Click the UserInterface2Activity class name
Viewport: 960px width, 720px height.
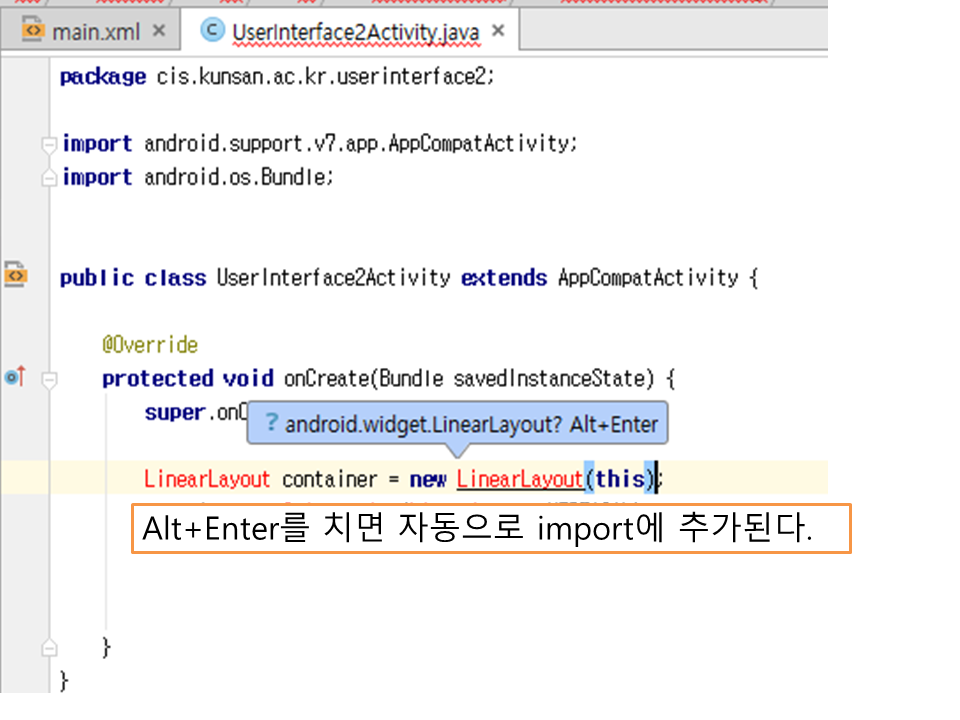[333, 277]
